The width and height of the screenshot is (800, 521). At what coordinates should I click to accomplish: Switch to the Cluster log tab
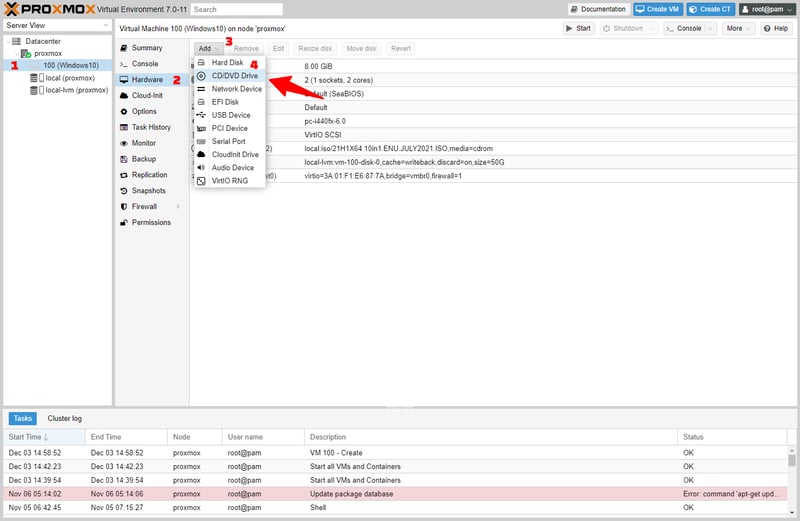pos(64,419)
